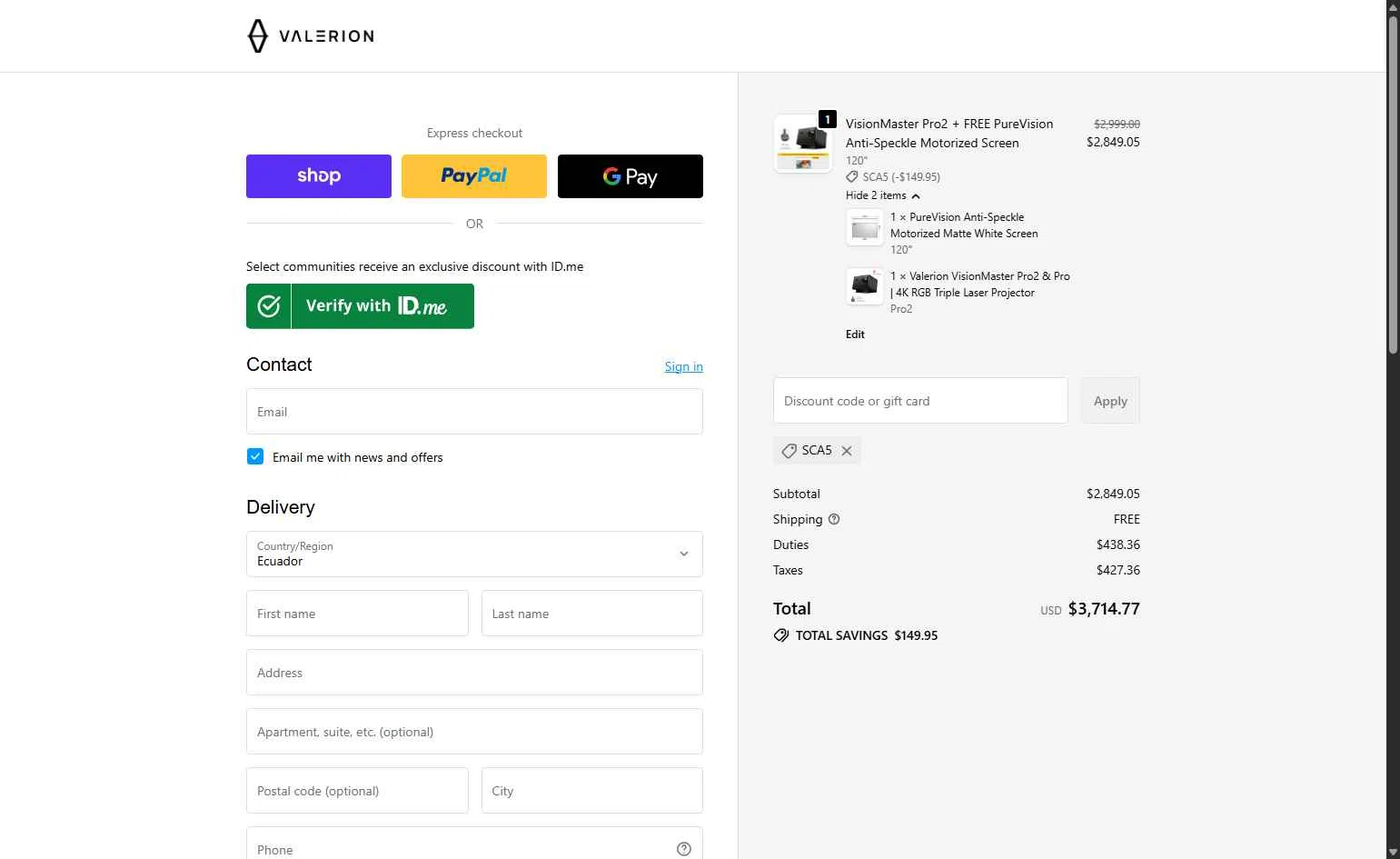The image size is (1400, 859).
Task: Focus the City input field
Action: click(592, 791)
